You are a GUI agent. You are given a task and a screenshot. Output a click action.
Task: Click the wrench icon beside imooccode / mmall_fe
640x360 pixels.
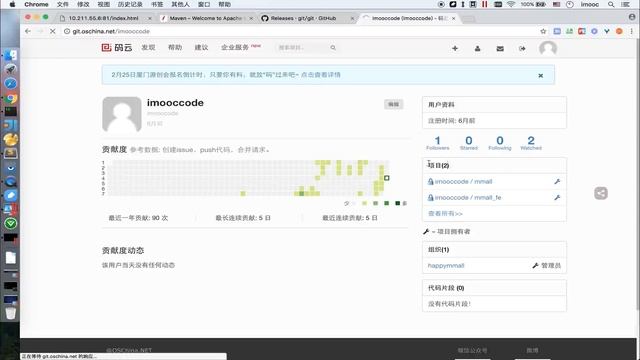point(557,198)
